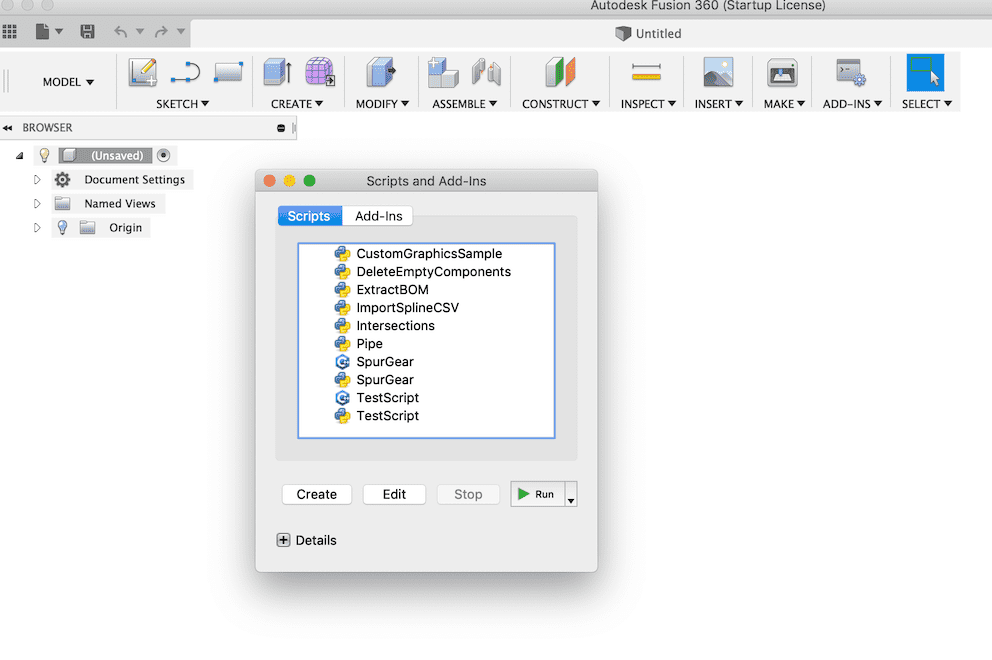Select the Pipe script
Viewport: 992px width, 660px height.
click(x=425, y=344)
